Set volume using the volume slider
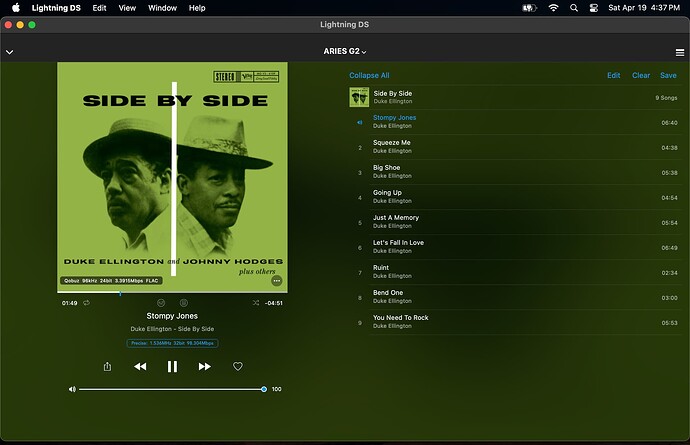Image resolution: width=690 pixels, height=445 pixels. pos(171,389)
